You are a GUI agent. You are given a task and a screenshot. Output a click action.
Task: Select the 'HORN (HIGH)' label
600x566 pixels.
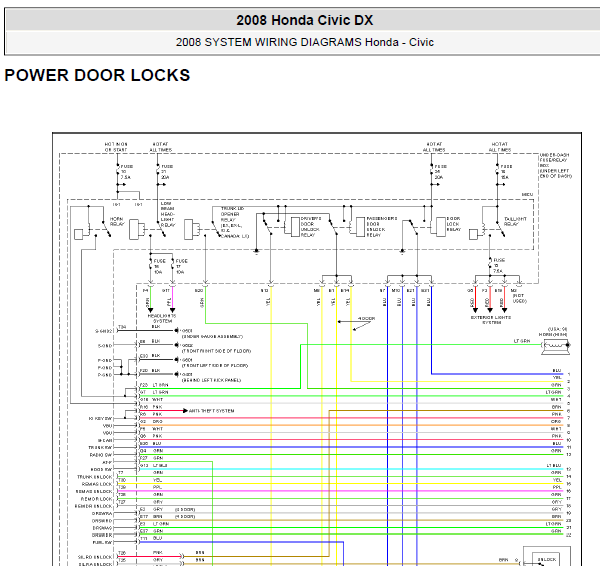[x=553, y=334]
